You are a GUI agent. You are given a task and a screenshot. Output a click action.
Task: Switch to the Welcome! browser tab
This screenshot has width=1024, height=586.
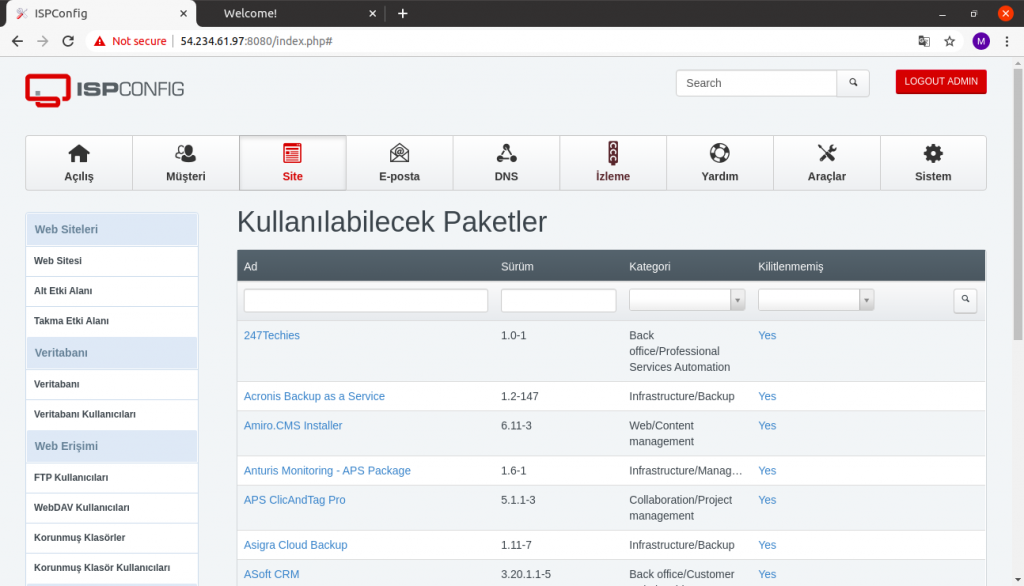291,13
